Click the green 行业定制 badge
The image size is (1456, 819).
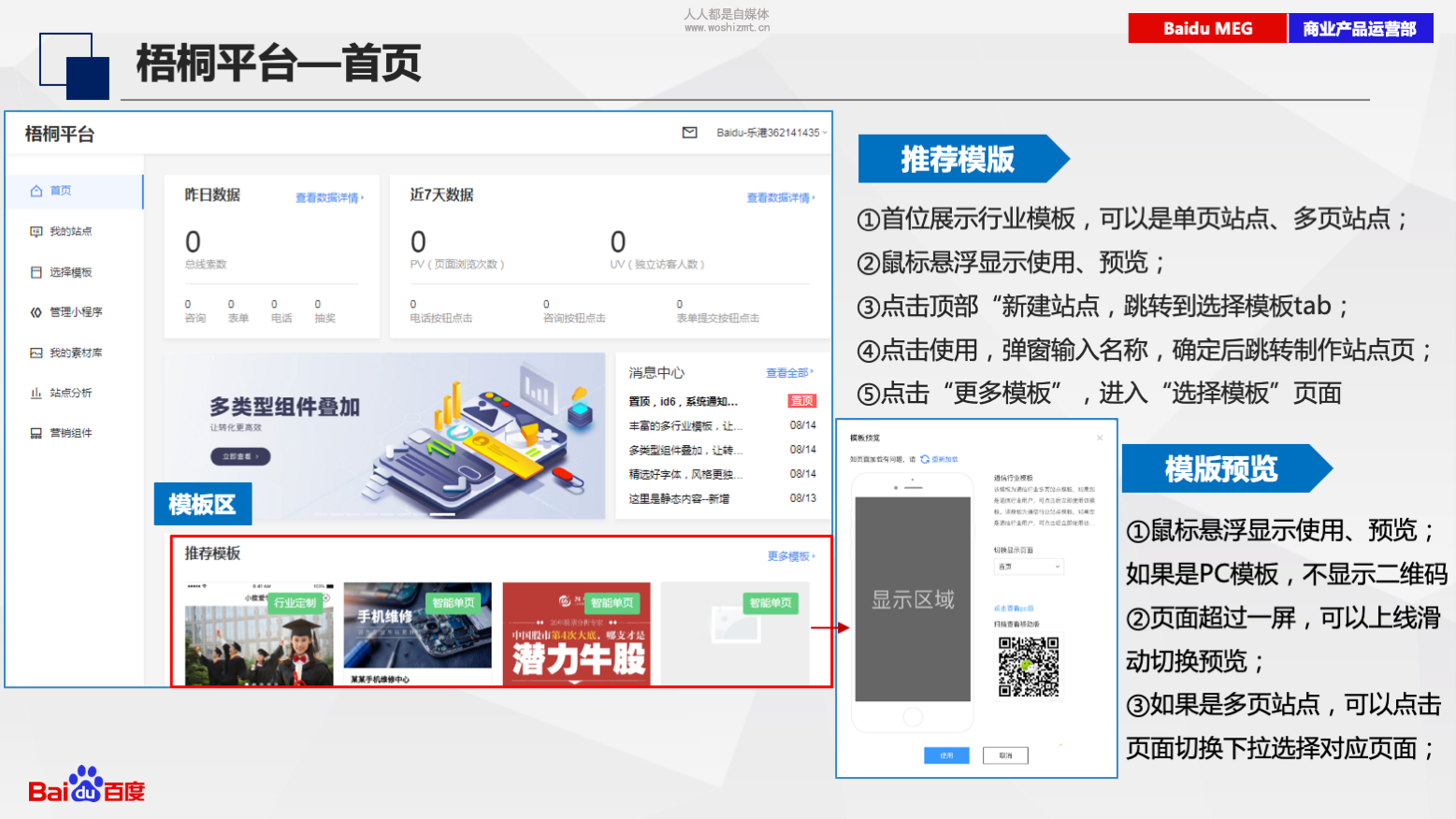pyautogui.click(x=296, y=603)
